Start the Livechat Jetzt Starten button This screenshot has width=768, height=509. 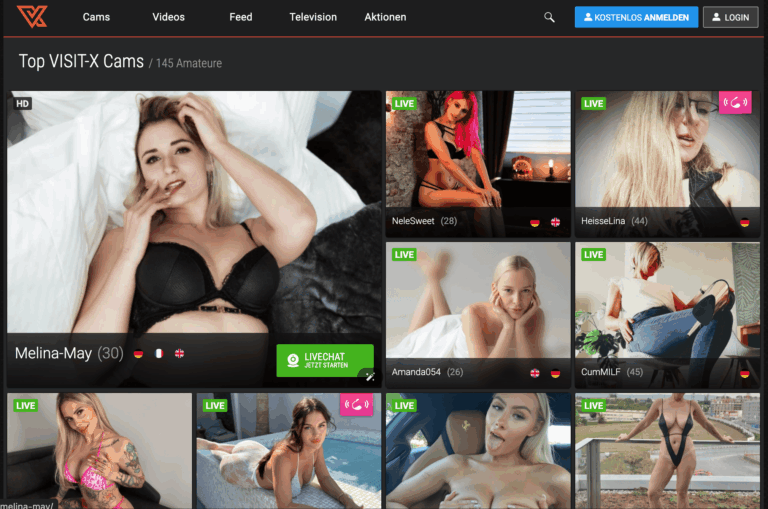click(x=325, y=360)
